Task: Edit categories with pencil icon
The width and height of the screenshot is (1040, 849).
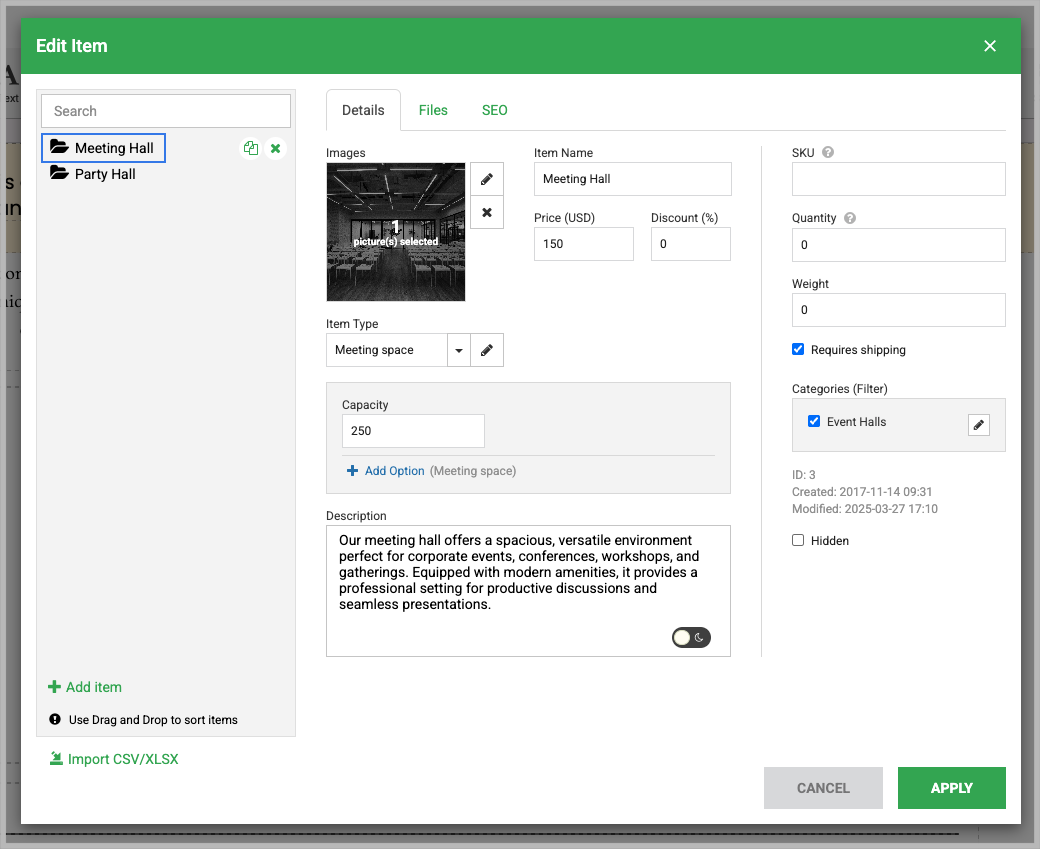Action: pyautogui.click(x=979, y=425)
